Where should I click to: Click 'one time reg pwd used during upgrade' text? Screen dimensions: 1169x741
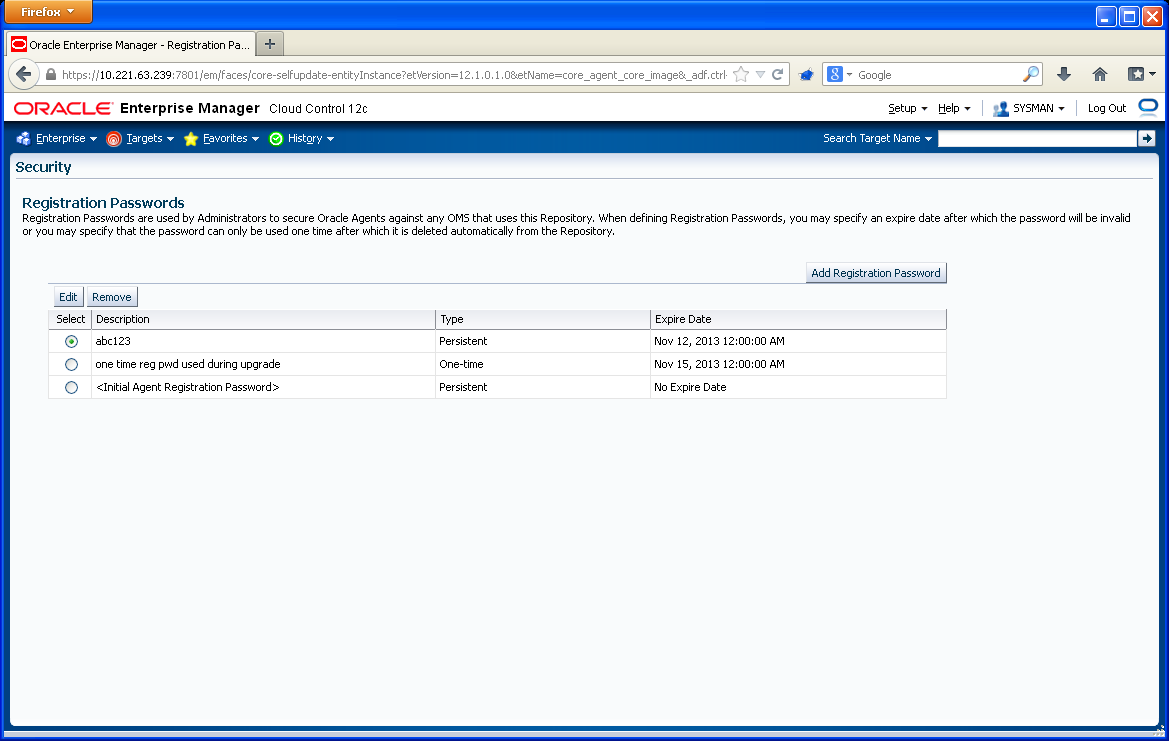point(188,365)
